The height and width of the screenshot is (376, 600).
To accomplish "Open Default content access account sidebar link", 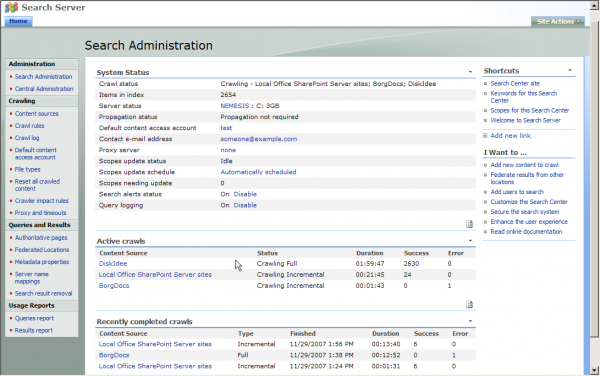I will coord(36,154).
